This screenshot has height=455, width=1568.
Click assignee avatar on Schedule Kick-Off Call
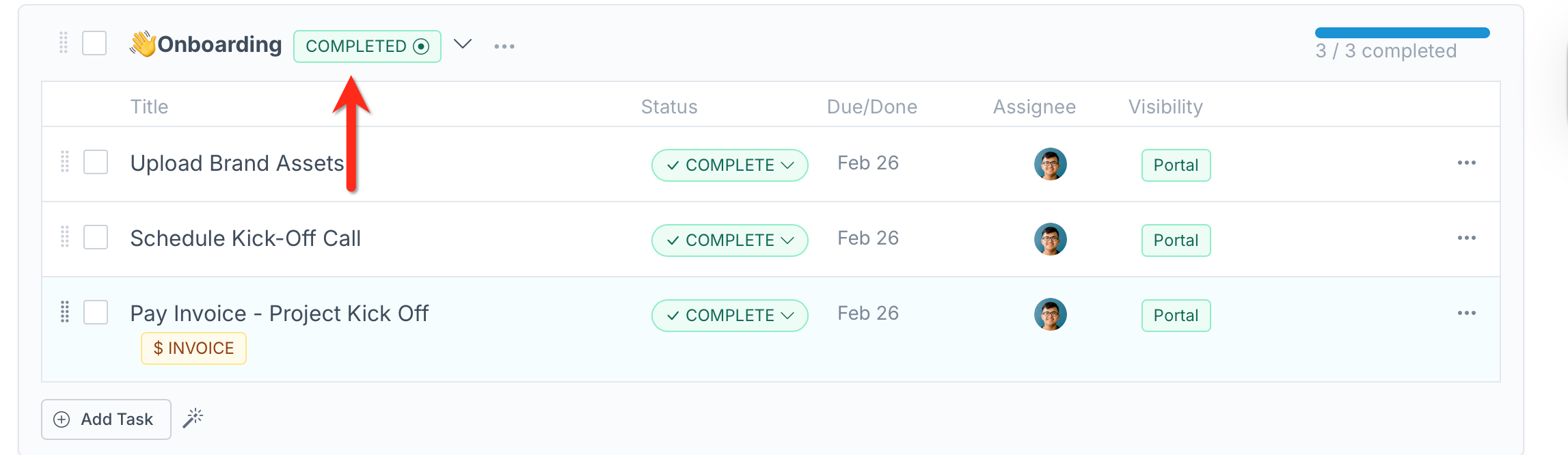coord(1051,239)
